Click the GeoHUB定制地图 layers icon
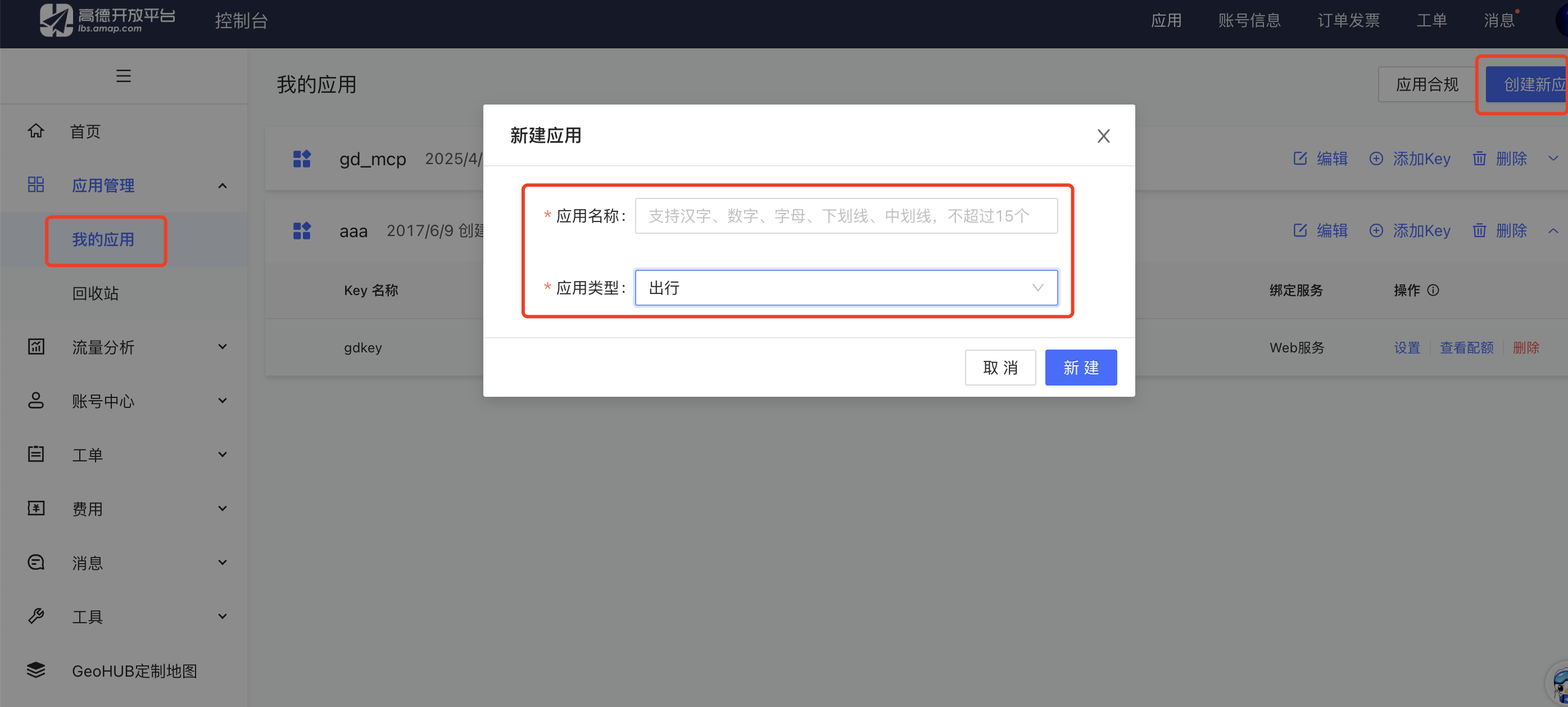Viewport: 1568px width, 707px height. [36, 670]
